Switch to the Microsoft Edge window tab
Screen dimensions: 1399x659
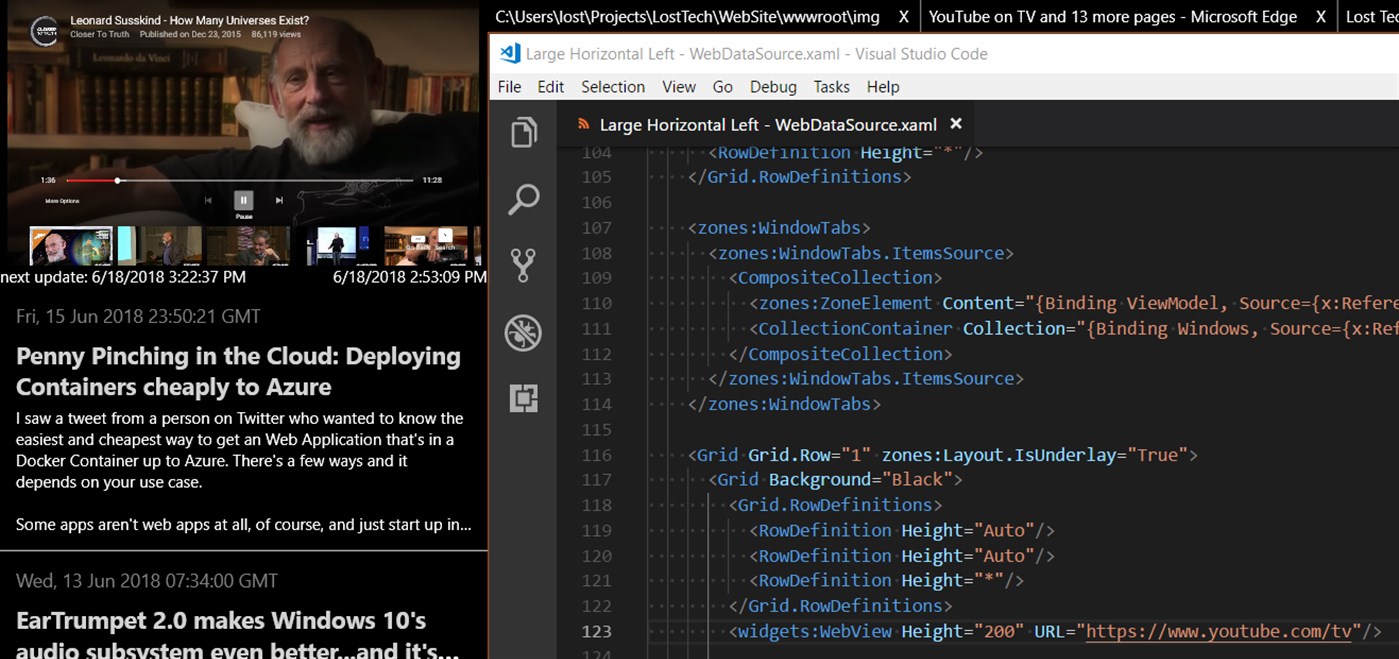[1113, 17]
